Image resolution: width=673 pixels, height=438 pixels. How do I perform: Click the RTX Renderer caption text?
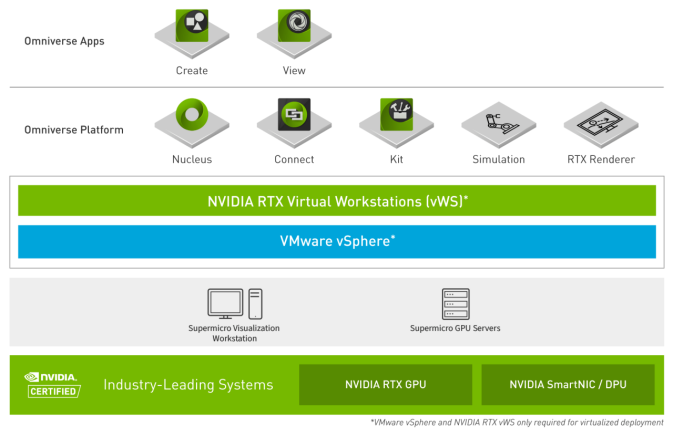click(x=599, y=159)
